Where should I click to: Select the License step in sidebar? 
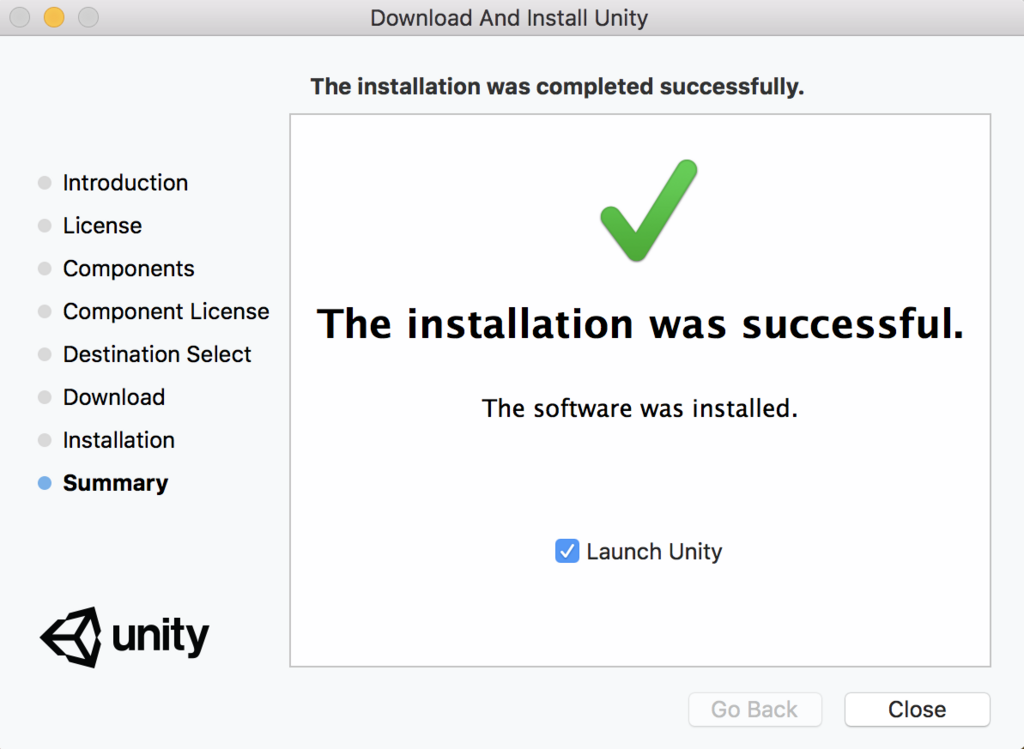point(102,226)
